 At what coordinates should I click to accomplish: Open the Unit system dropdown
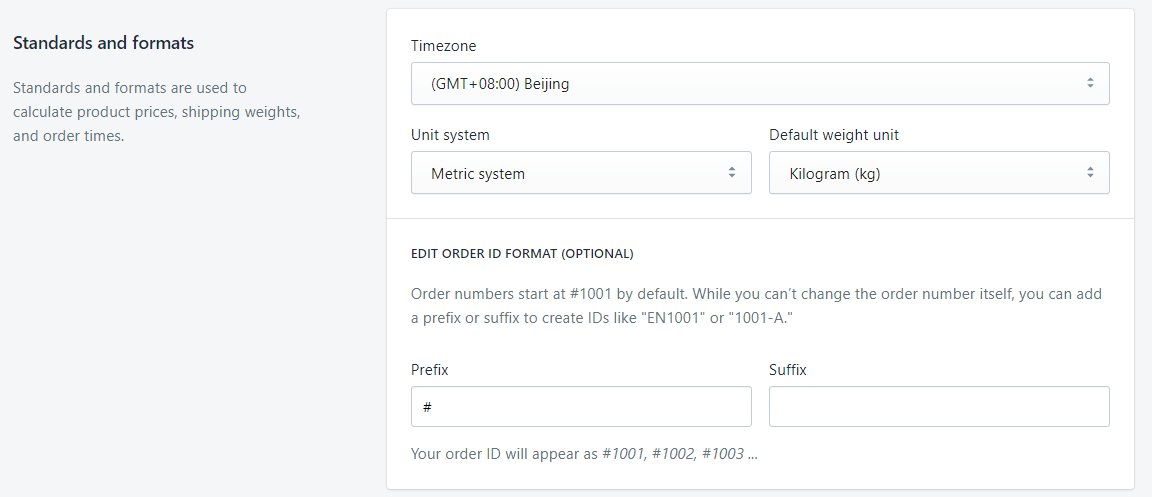(x=581, y=174)
